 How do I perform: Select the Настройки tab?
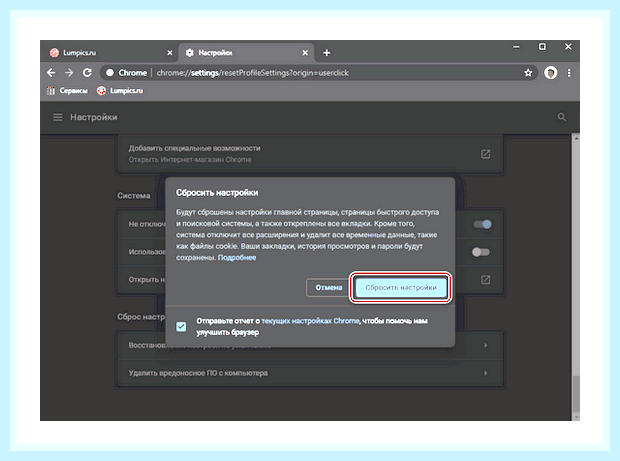[246, 53]
